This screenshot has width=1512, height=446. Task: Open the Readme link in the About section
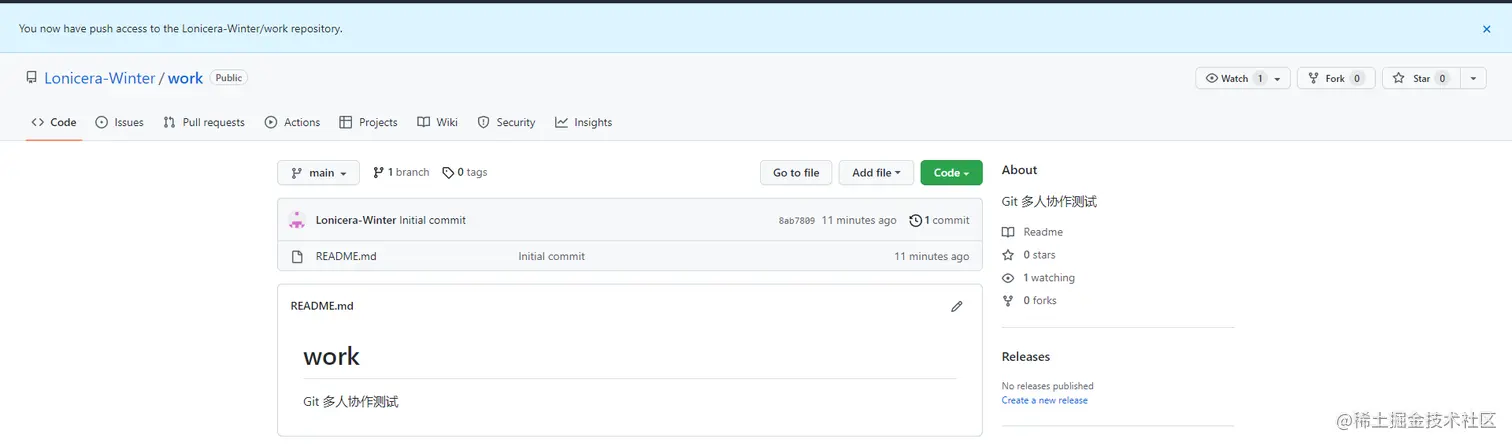click(1033, 232)
